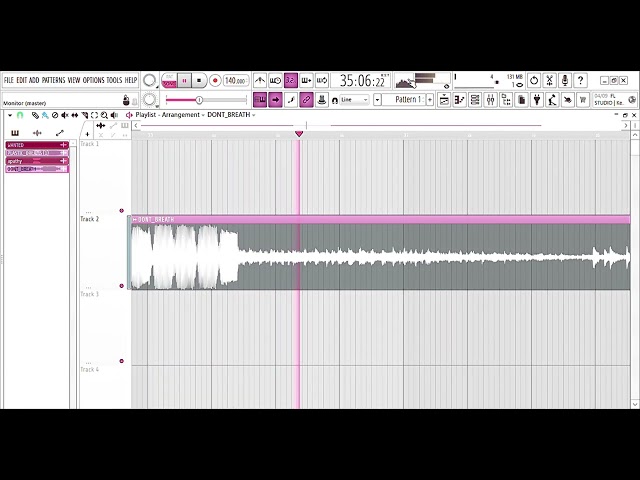Edit the 140.000 tempo field
This screenshot has height=480, width=640.
tap(236, 80)
